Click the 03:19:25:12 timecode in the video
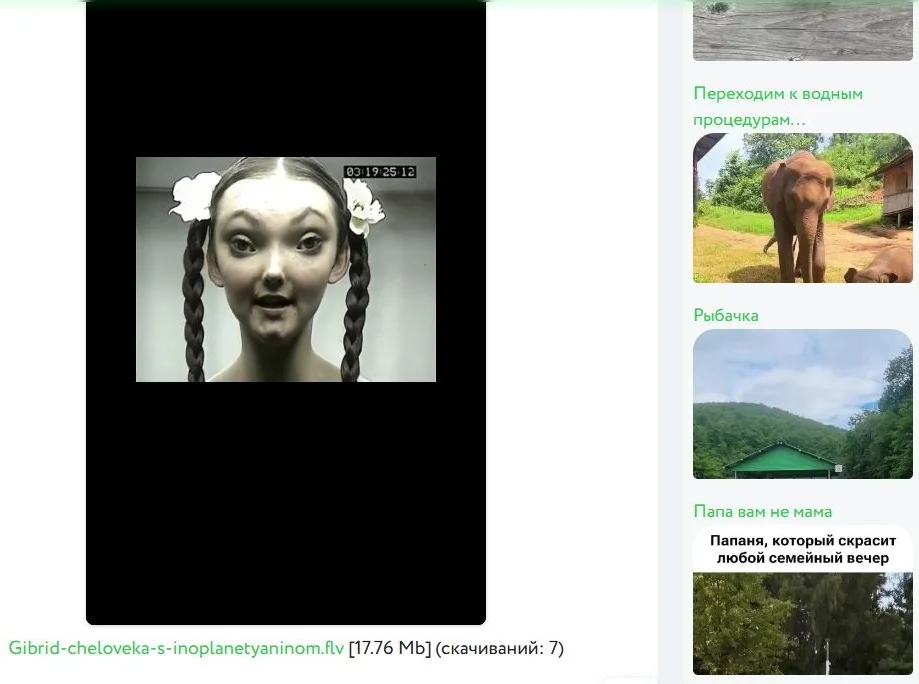The height and width of the screenshot is (684, 919). (x=380, y=172)
